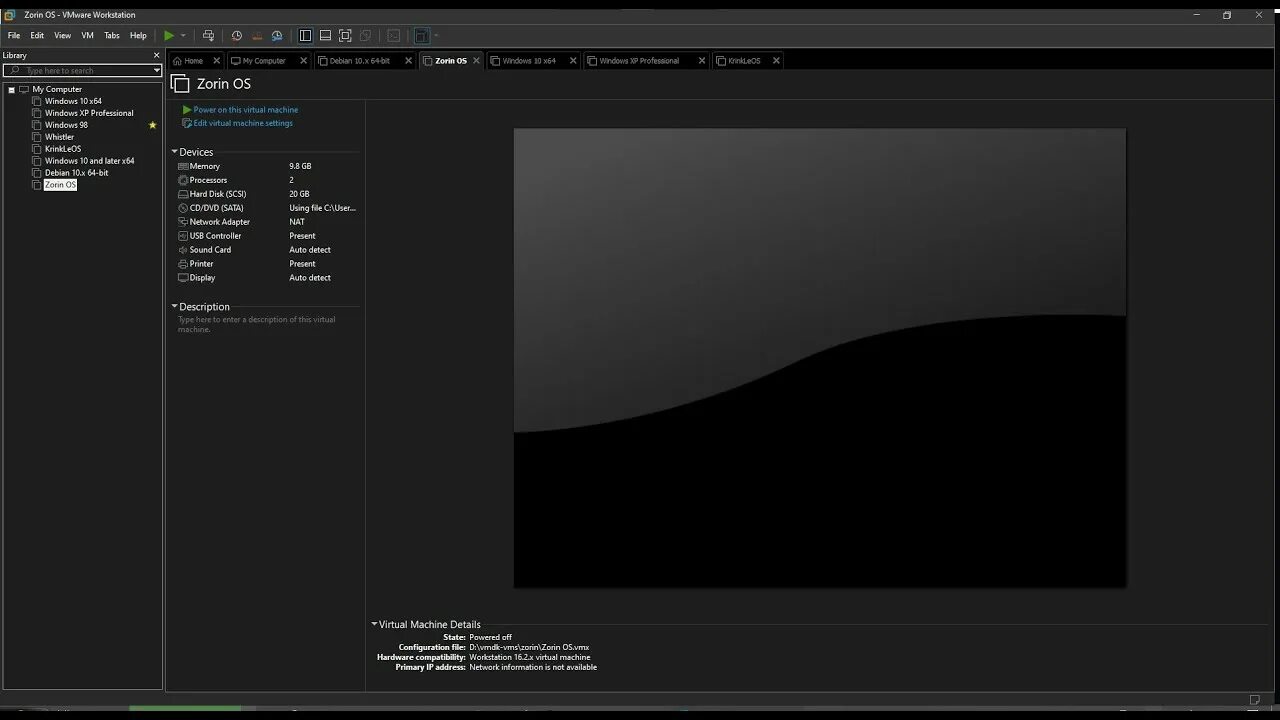The image size is (1280, 720).
Task: Click Power on this virtual machine link
Action: [x=245, y=110]
